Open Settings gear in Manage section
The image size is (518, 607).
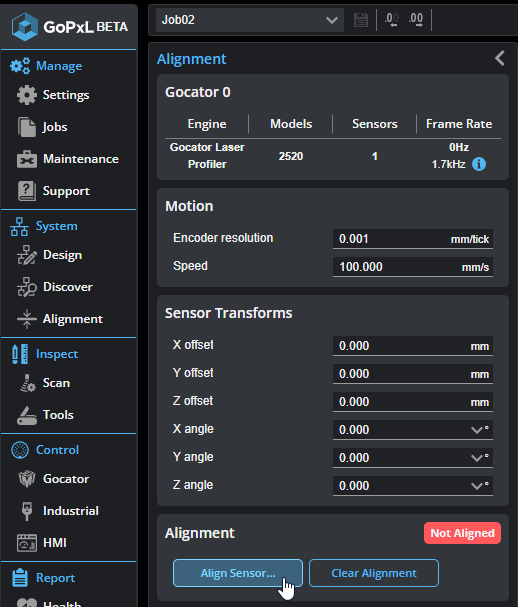click(26, 95)
